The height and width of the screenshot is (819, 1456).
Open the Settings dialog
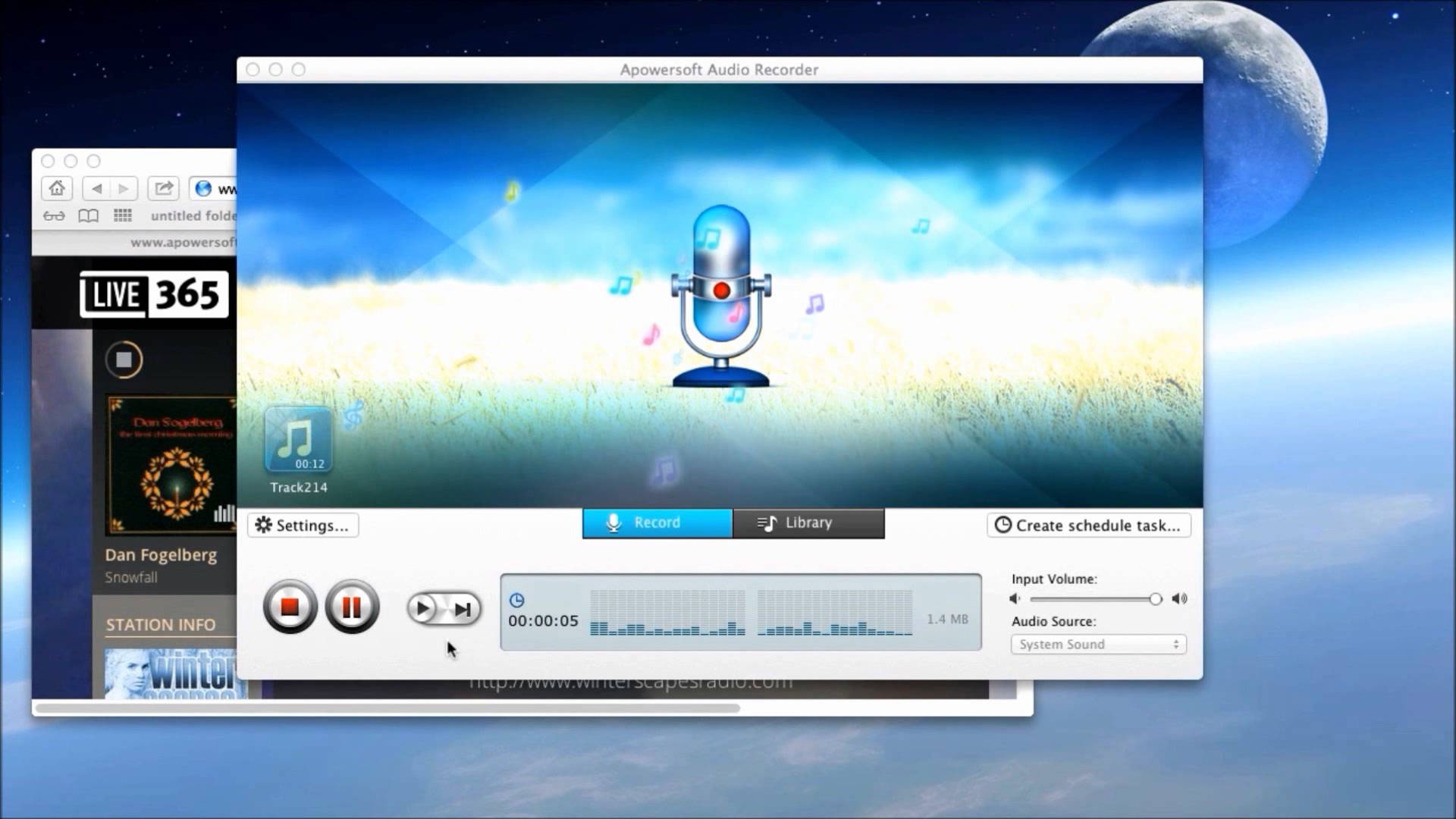[303, 526]
